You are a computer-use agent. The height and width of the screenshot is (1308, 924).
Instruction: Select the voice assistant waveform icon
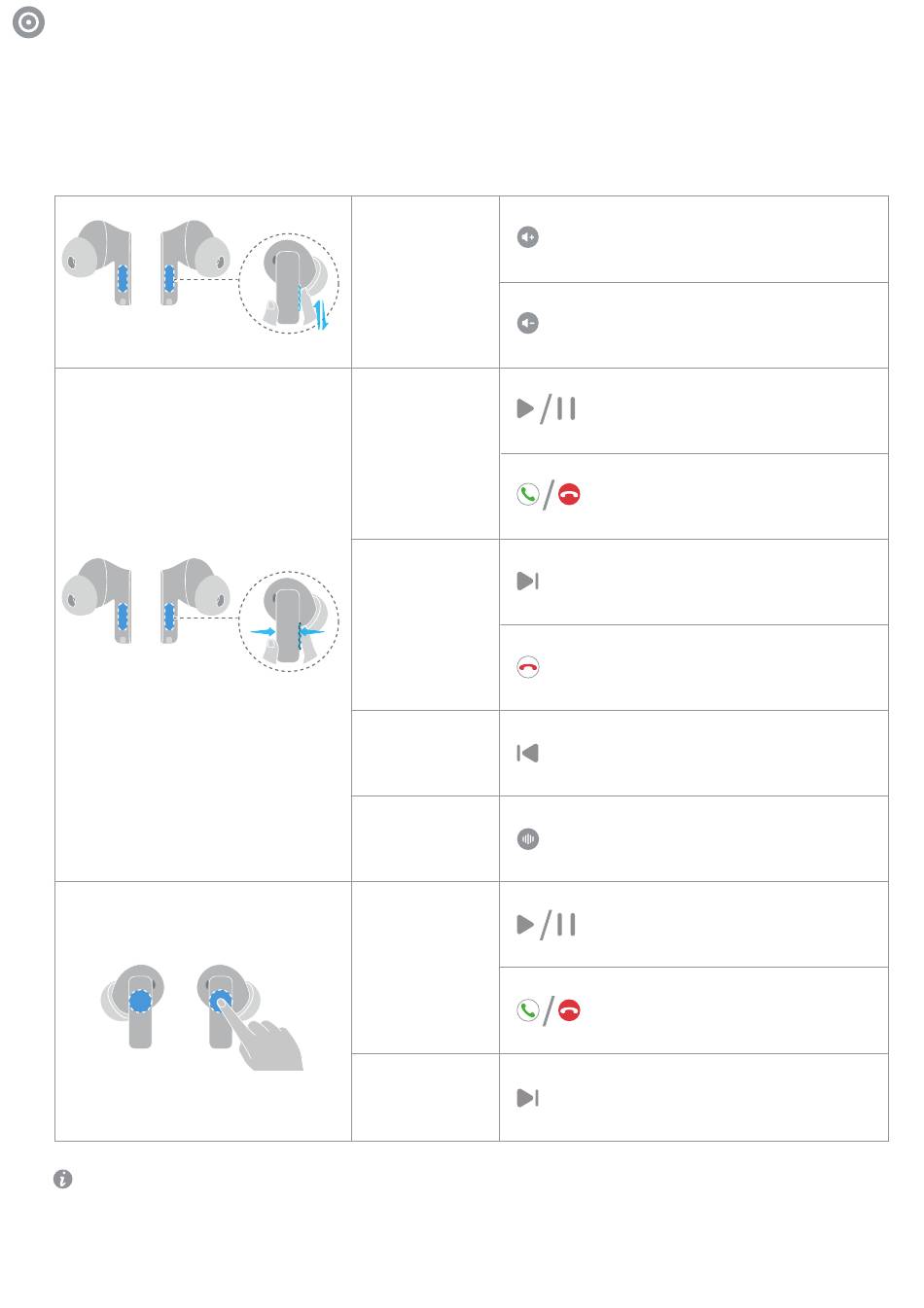click(x=528, y=838)
